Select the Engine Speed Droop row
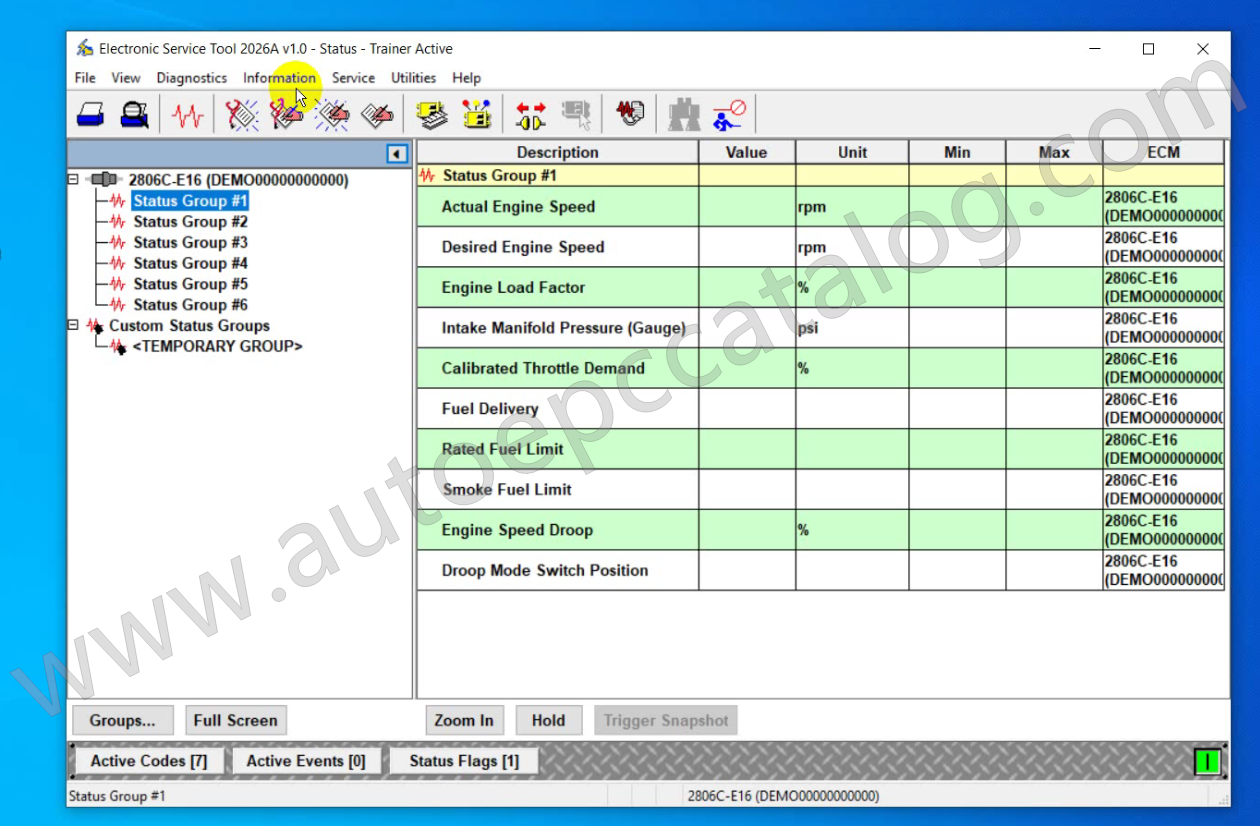The image size is (1260, 826). tap(820, 530)
